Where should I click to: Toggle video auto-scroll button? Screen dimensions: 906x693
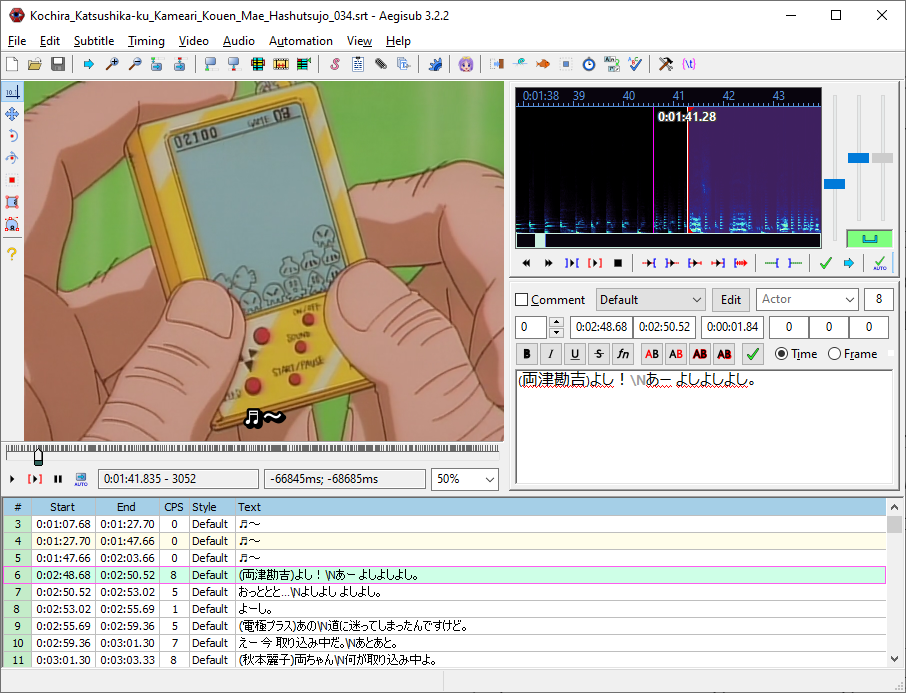coord(81,479)
